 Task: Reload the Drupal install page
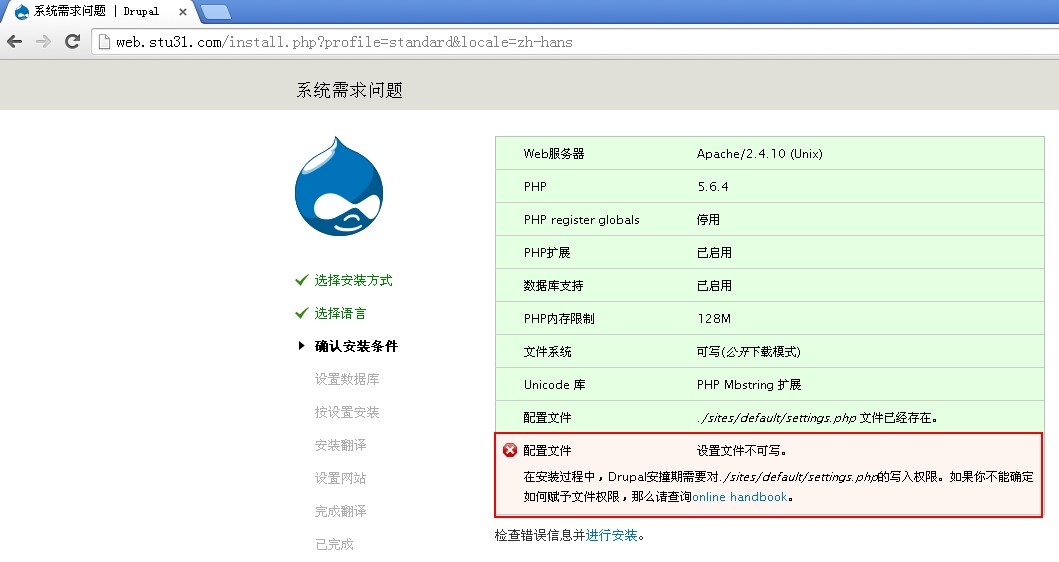coord(72,41)
